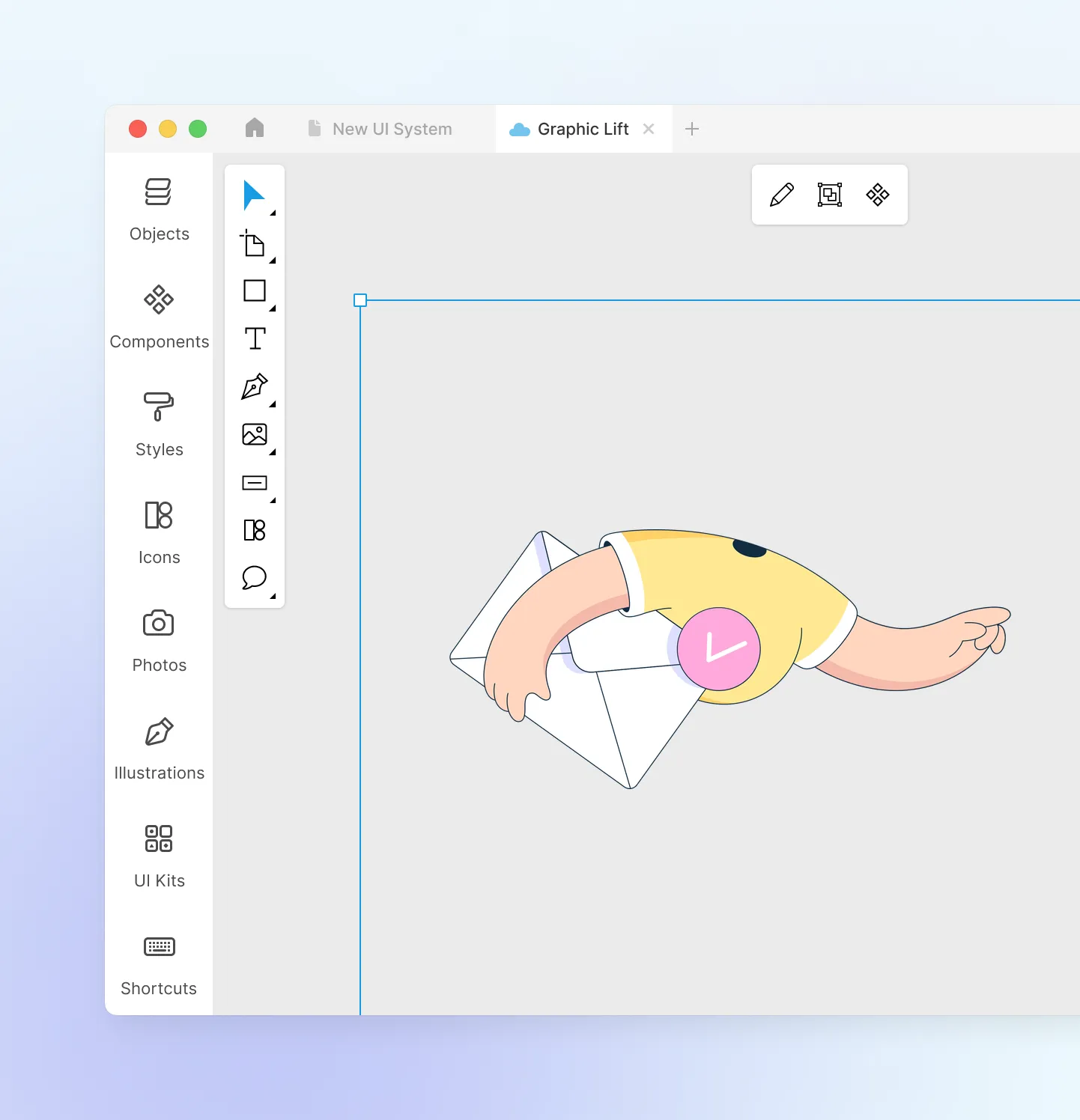Select the arrow Select tool

(x=254, y=195)
